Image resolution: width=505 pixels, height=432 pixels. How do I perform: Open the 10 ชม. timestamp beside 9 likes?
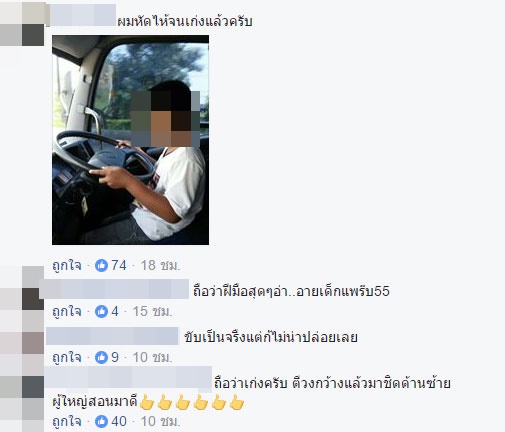tap(152, 358)
